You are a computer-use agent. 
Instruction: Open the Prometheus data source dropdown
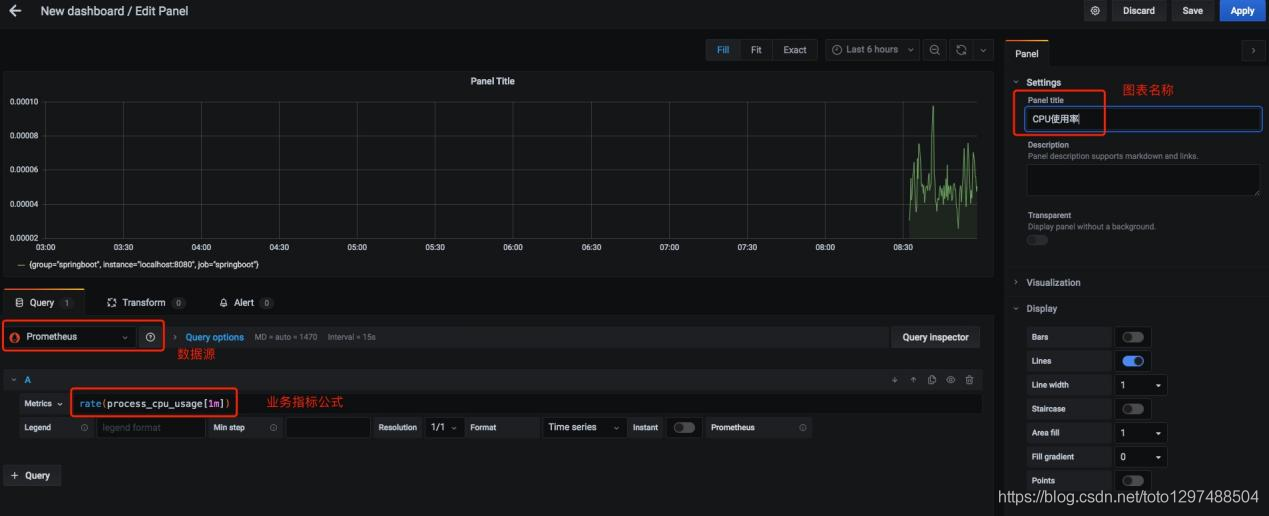coord(70,337)
